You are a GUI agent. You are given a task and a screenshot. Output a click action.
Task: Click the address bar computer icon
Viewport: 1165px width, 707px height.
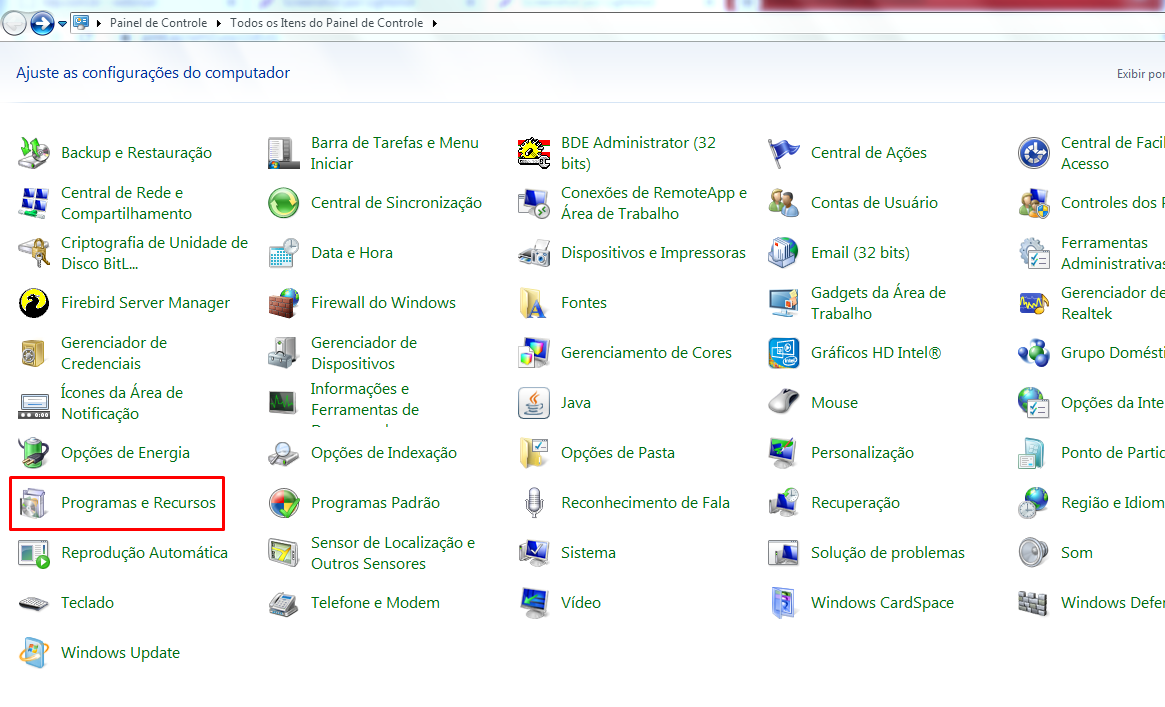(x=81, y=23)
